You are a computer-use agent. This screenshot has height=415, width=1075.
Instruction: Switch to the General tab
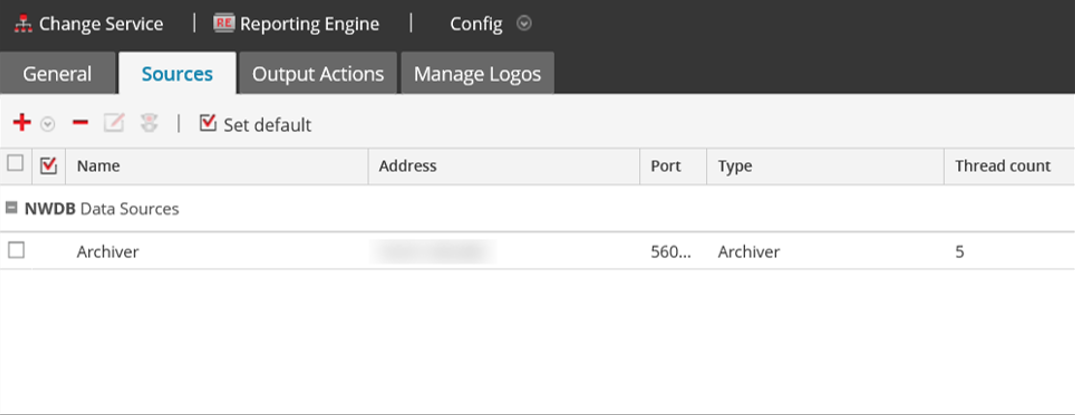(57, 74)
